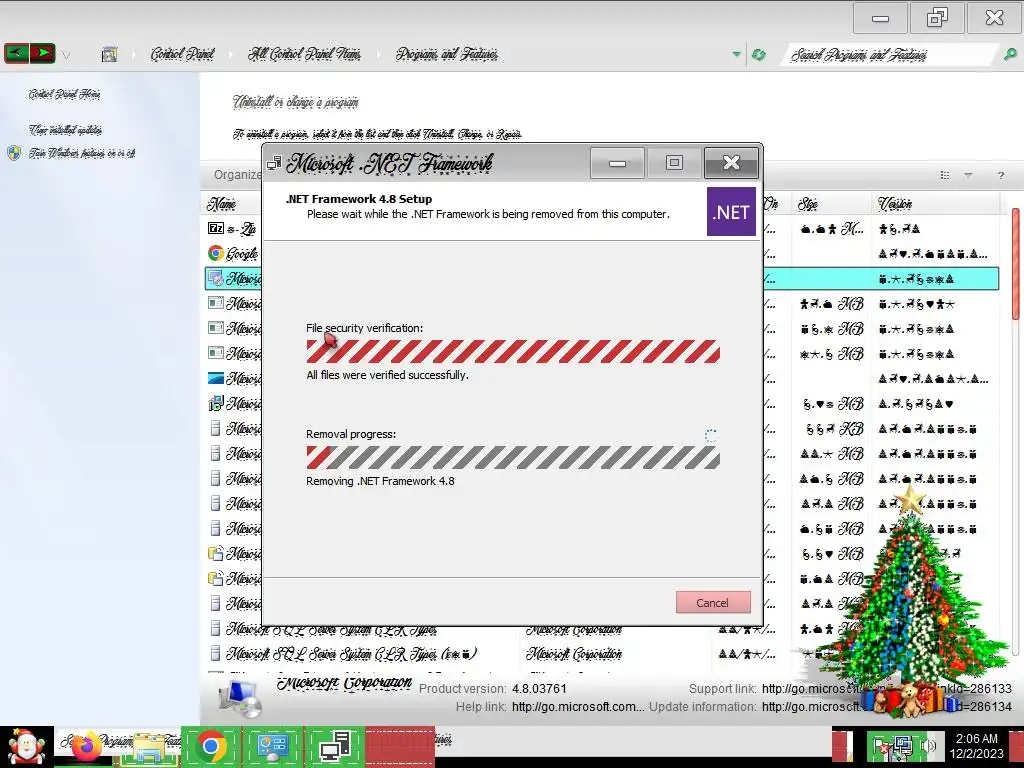Refresh the Programs and Features view

point(759,55)
